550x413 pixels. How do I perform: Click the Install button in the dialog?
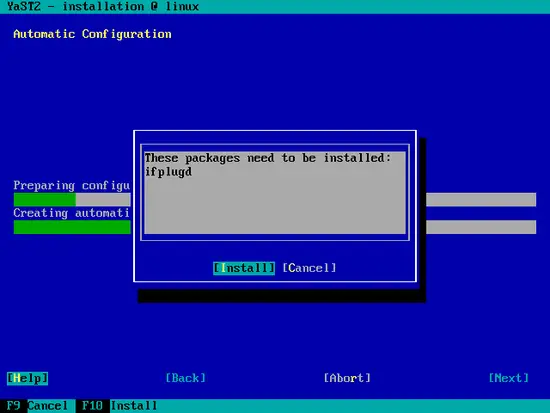[244, 268]
